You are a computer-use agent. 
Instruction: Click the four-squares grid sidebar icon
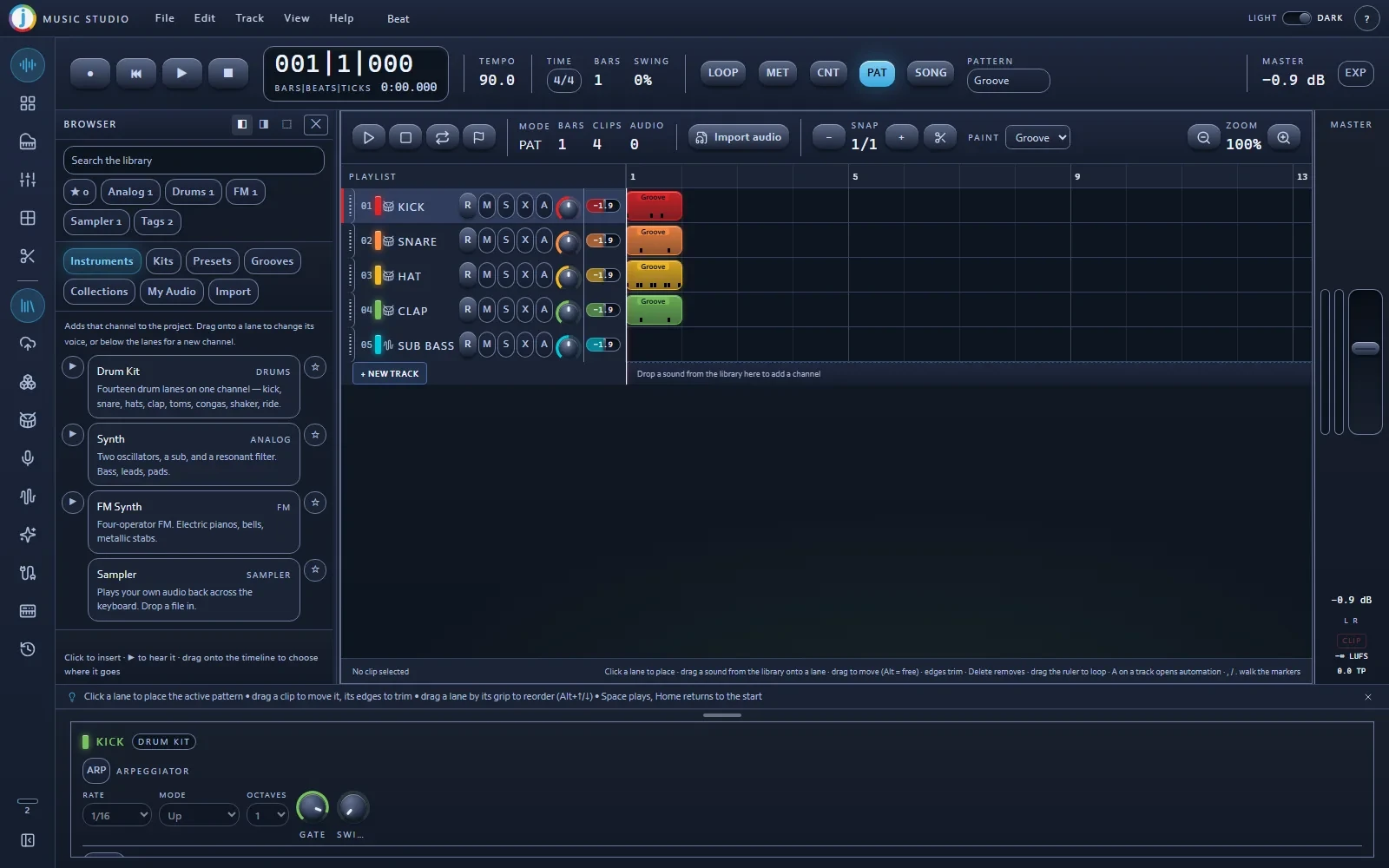pos(28,103)
